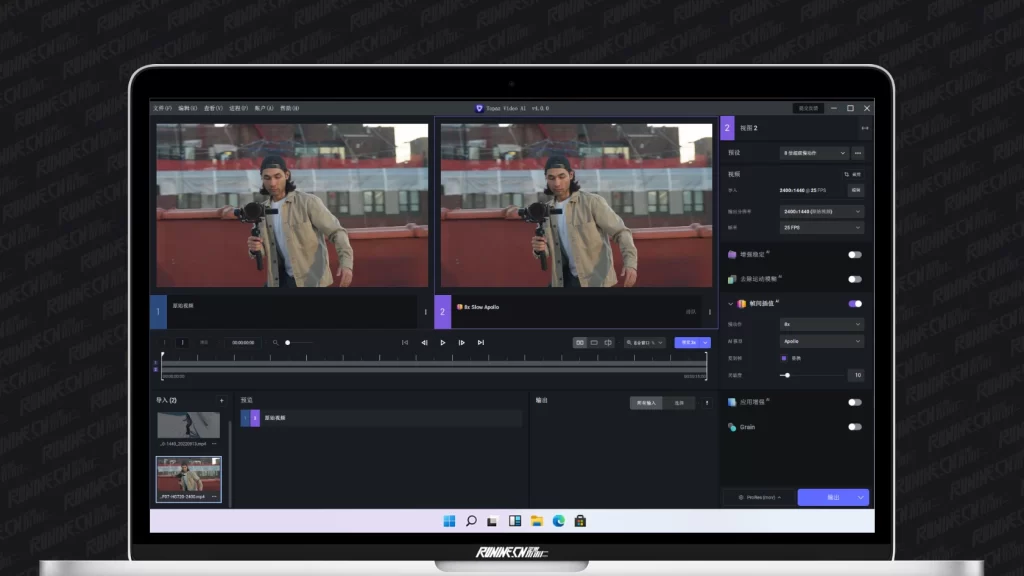Step back one frame
Screen dimensions: 1024x576
click(424, 342)
